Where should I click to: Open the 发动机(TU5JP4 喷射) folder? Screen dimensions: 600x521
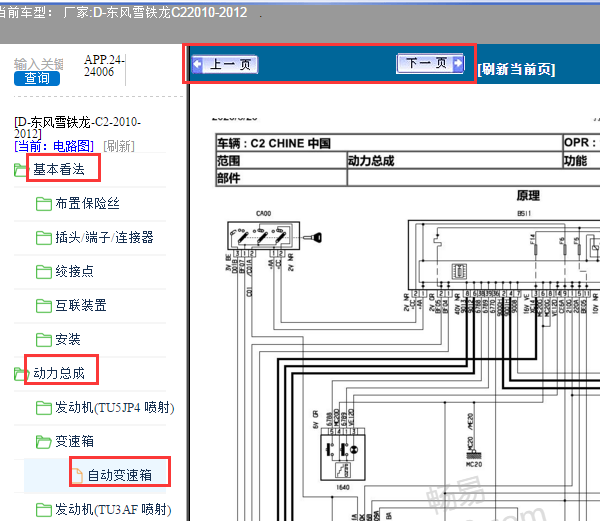point(115,407)
